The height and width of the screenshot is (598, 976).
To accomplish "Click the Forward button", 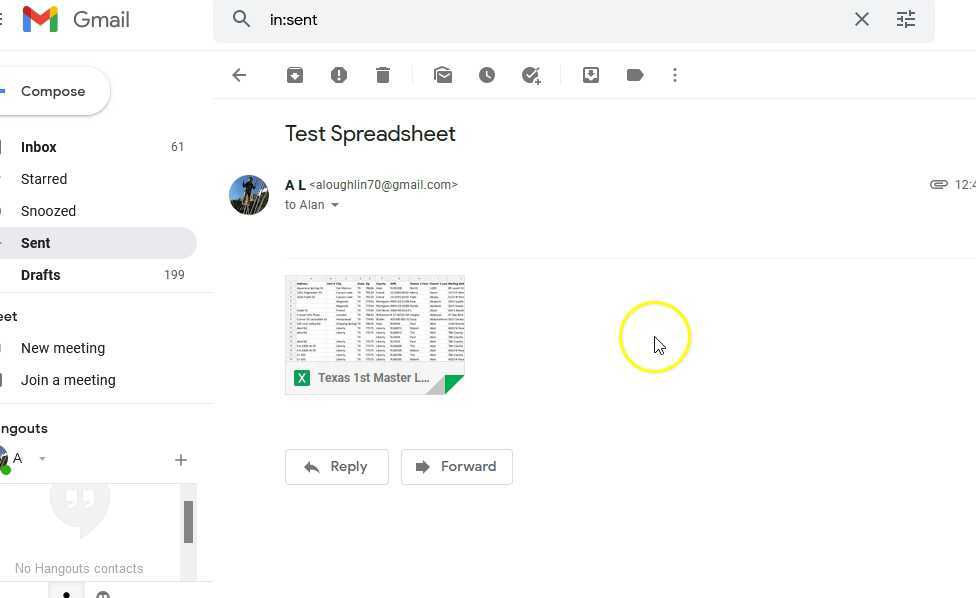I will tap(456, 467).
